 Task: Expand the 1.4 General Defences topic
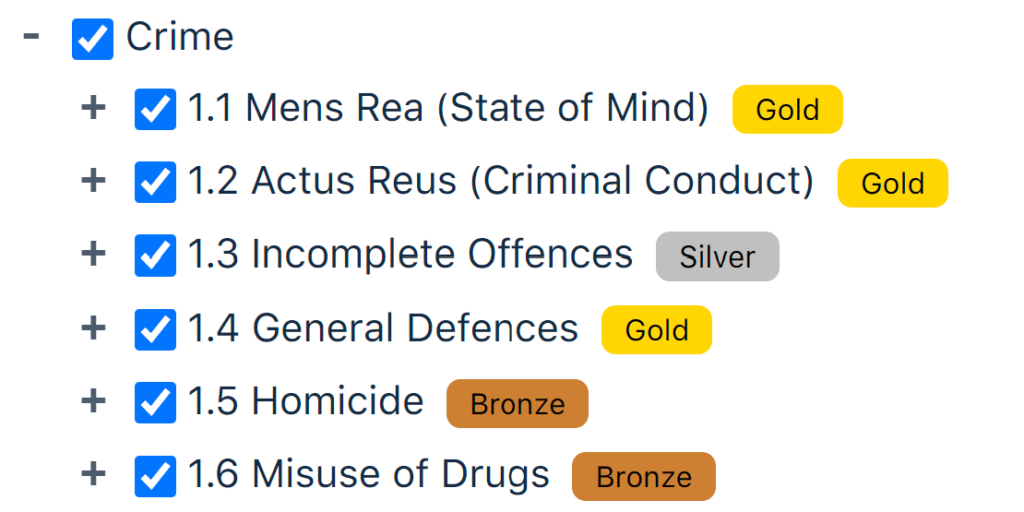pos(93,328)
